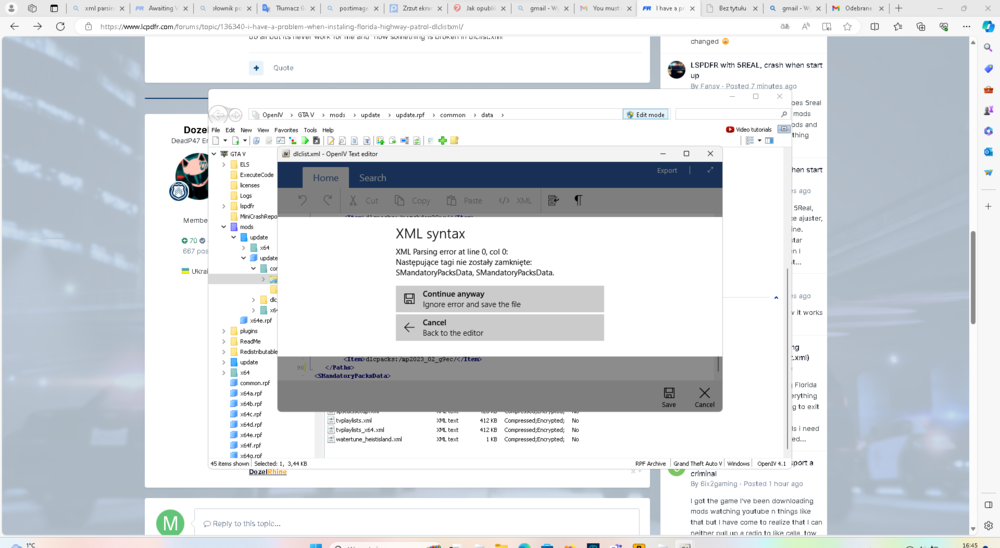
Task: Toggle the word wrap icon in ribbon
Action: click(x=554, y=200)
